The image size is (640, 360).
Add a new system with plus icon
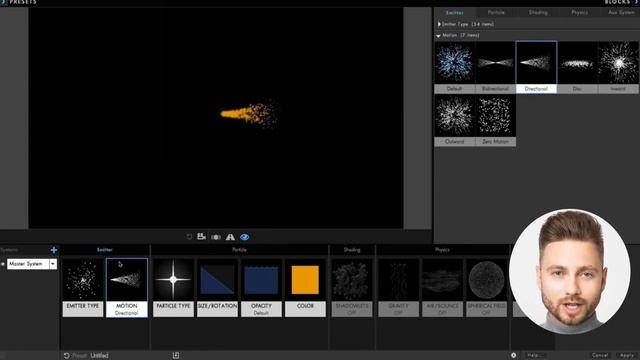tap(54, 250)
